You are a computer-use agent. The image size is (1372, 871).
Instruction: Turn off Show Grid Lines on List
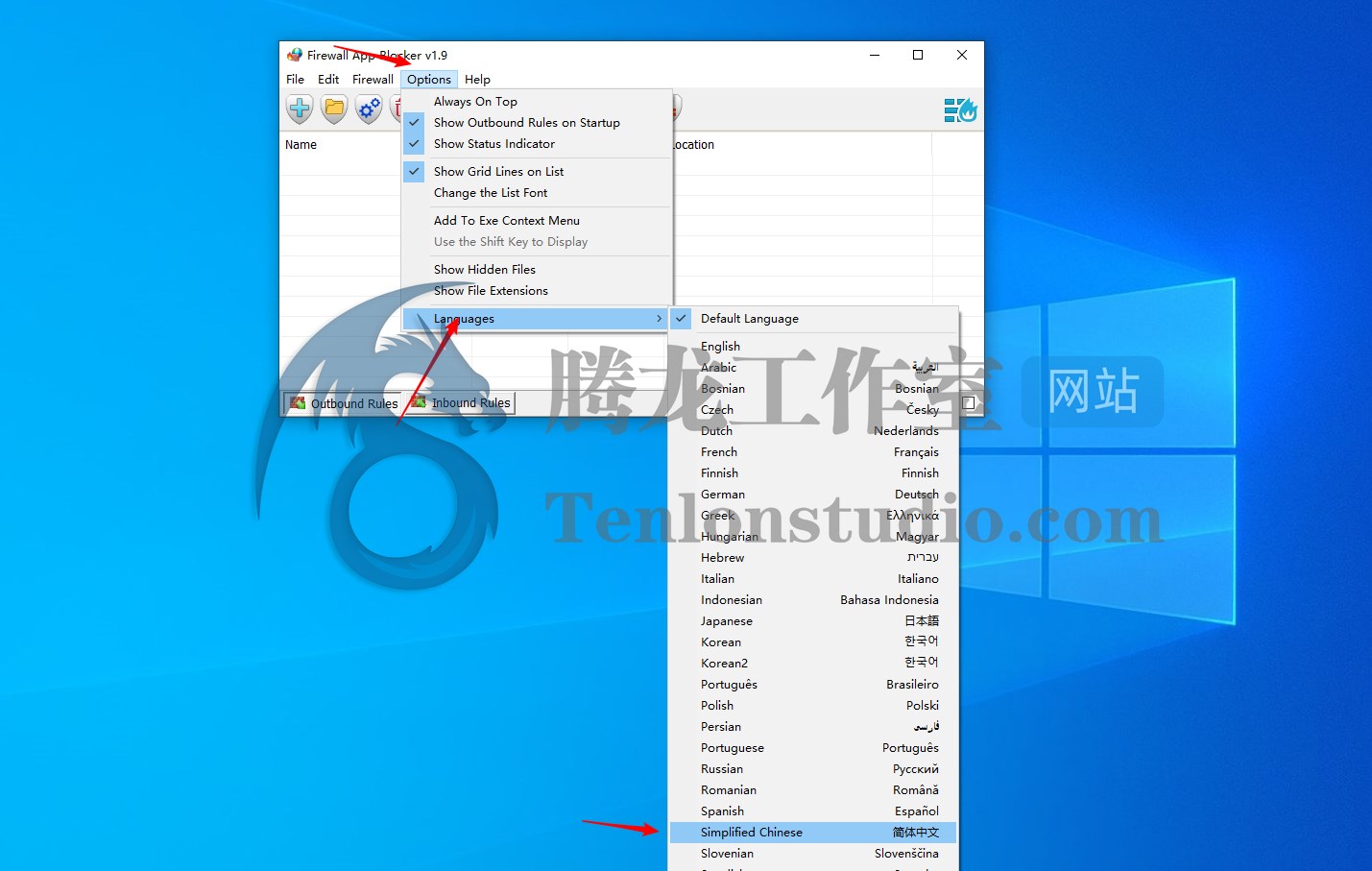[537, 172]
